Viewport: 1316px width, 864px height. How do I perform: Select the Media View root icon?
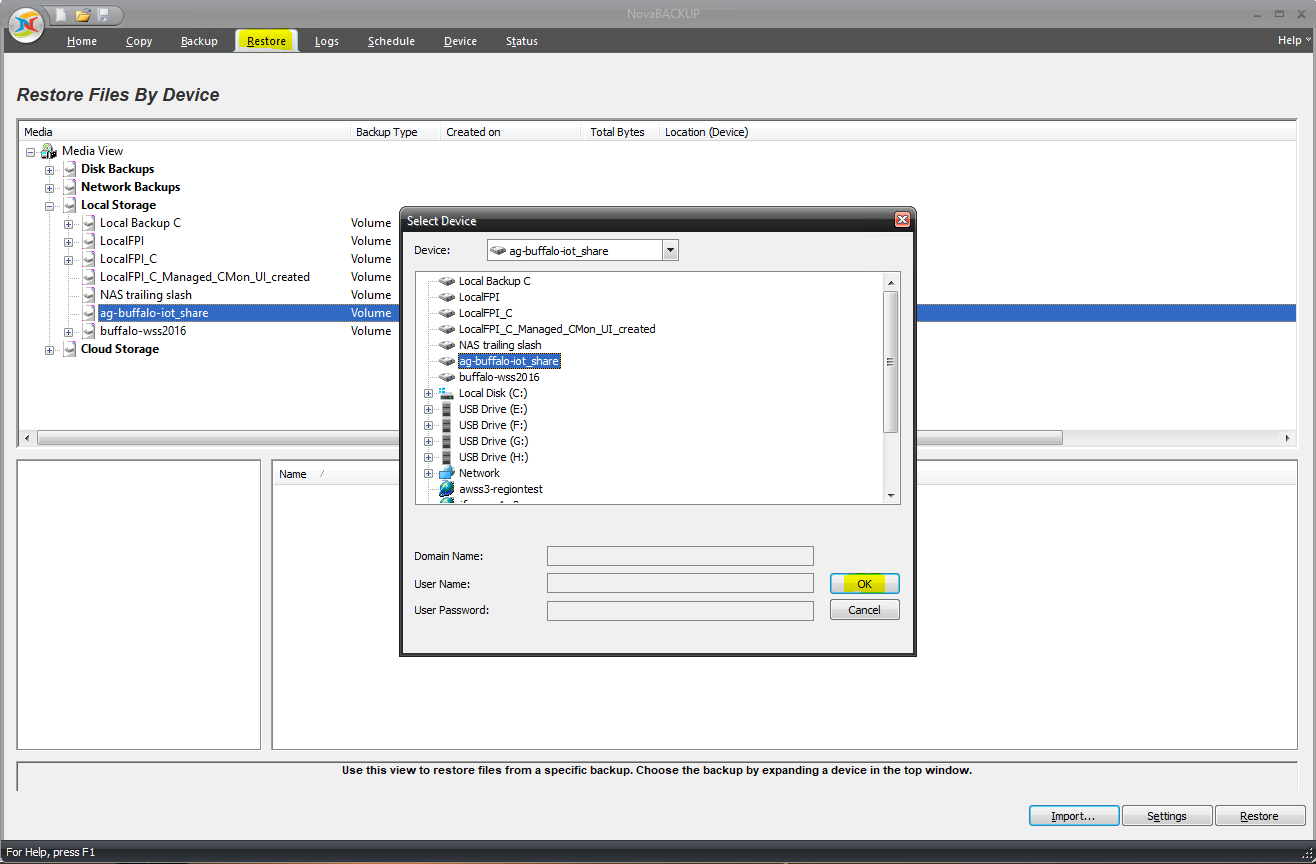[49, 151]
